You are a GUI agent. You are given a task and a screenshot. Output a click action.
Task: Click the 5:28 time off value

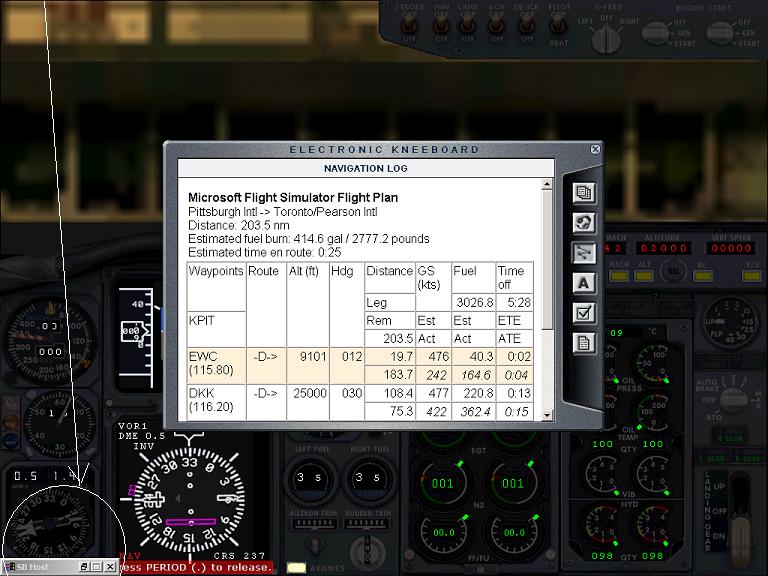[519, 303]
